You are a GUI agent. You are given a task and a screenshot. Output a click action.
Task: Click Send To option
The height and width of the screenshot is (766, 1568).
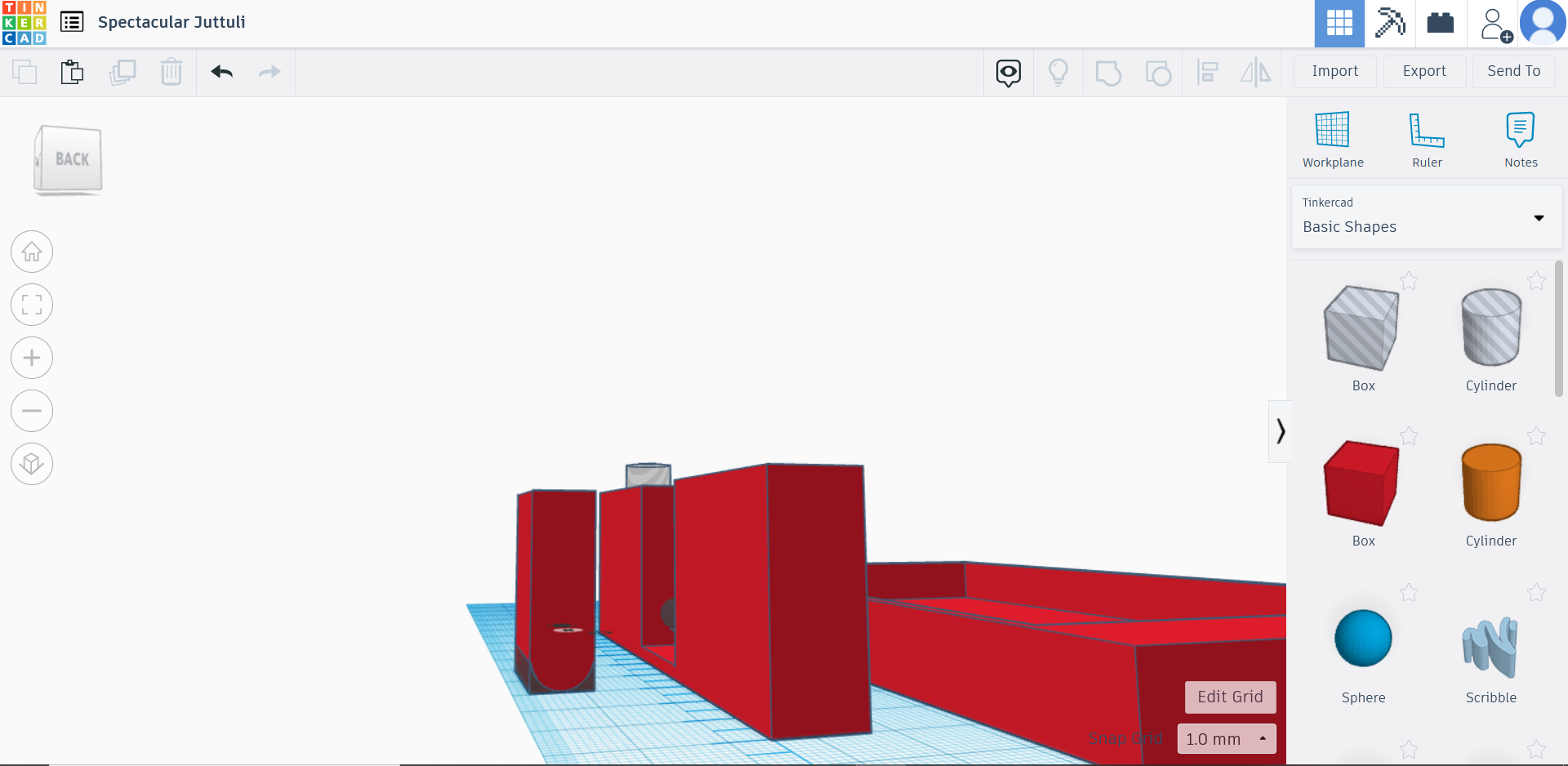(x=1512, y=71)
